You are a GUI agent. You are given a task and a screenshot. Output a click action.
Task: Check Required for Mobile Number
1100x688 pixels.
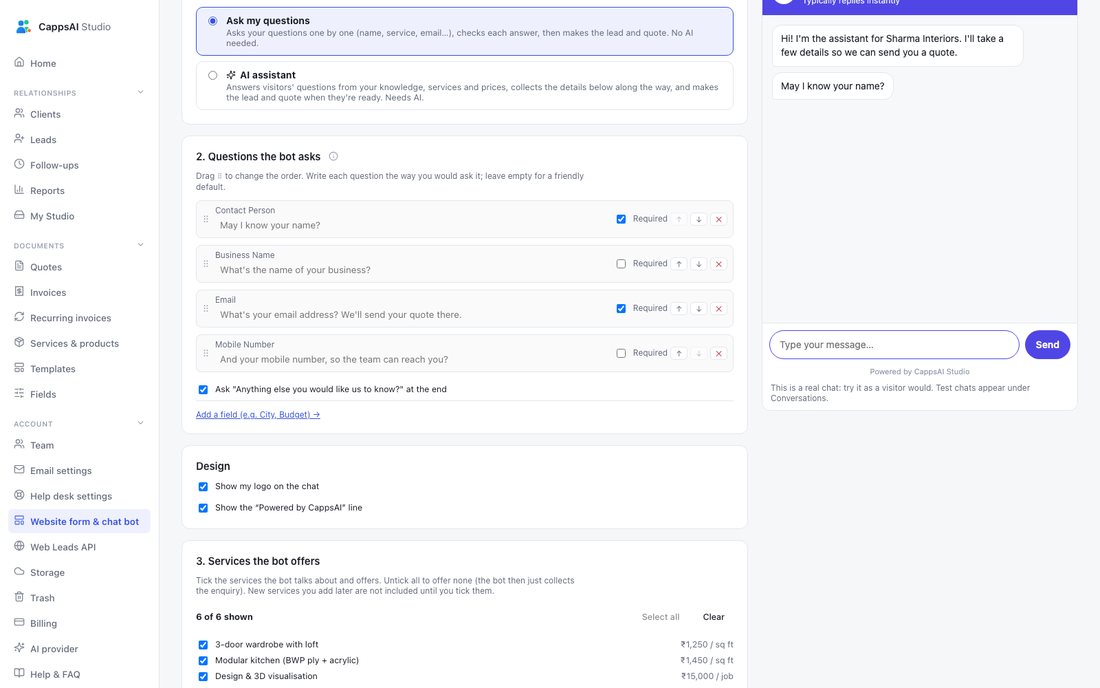[621, 353]
